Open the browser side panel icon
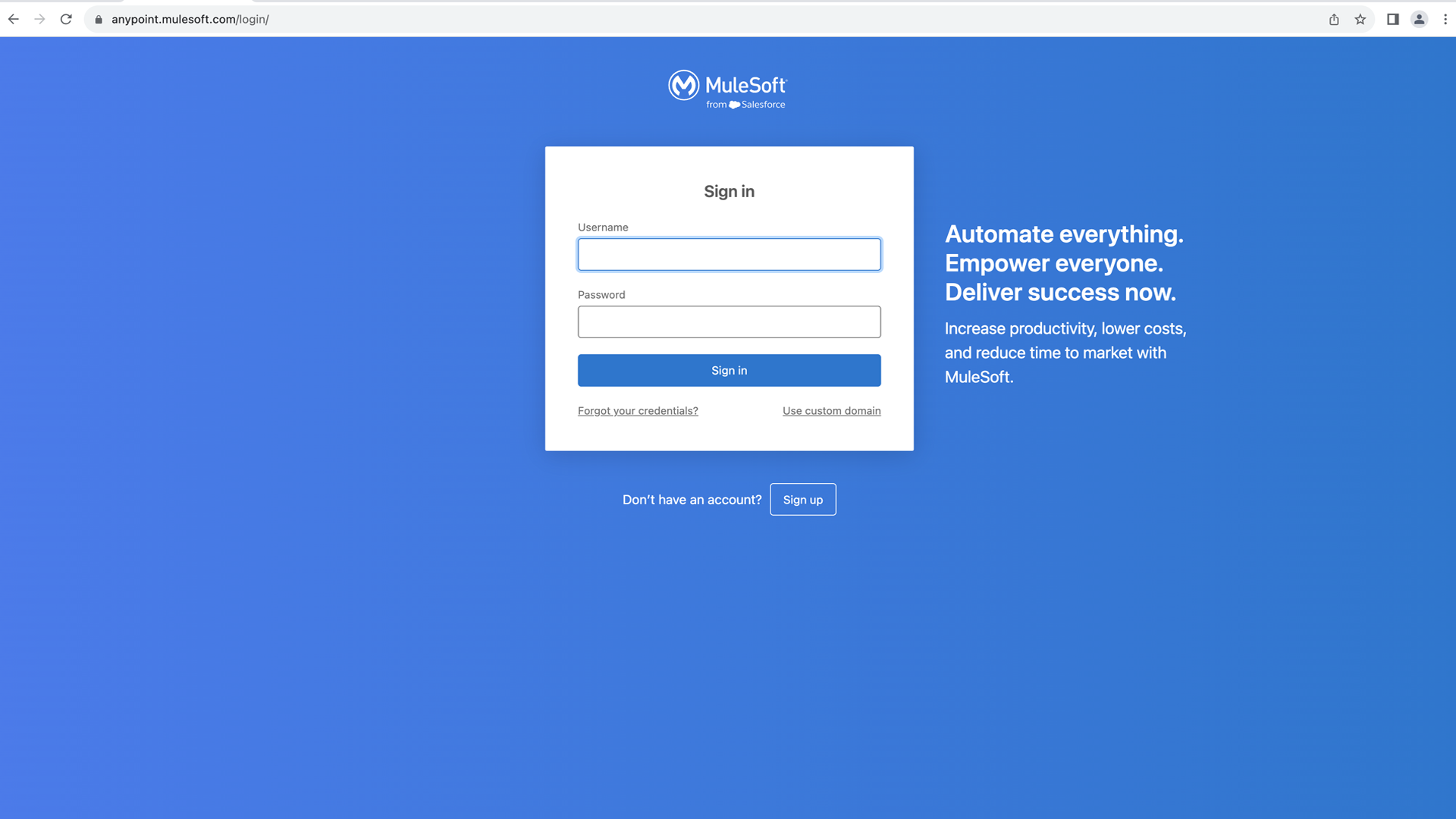Viewport: 1456px width, 819px height. (x=1393, y=19)
